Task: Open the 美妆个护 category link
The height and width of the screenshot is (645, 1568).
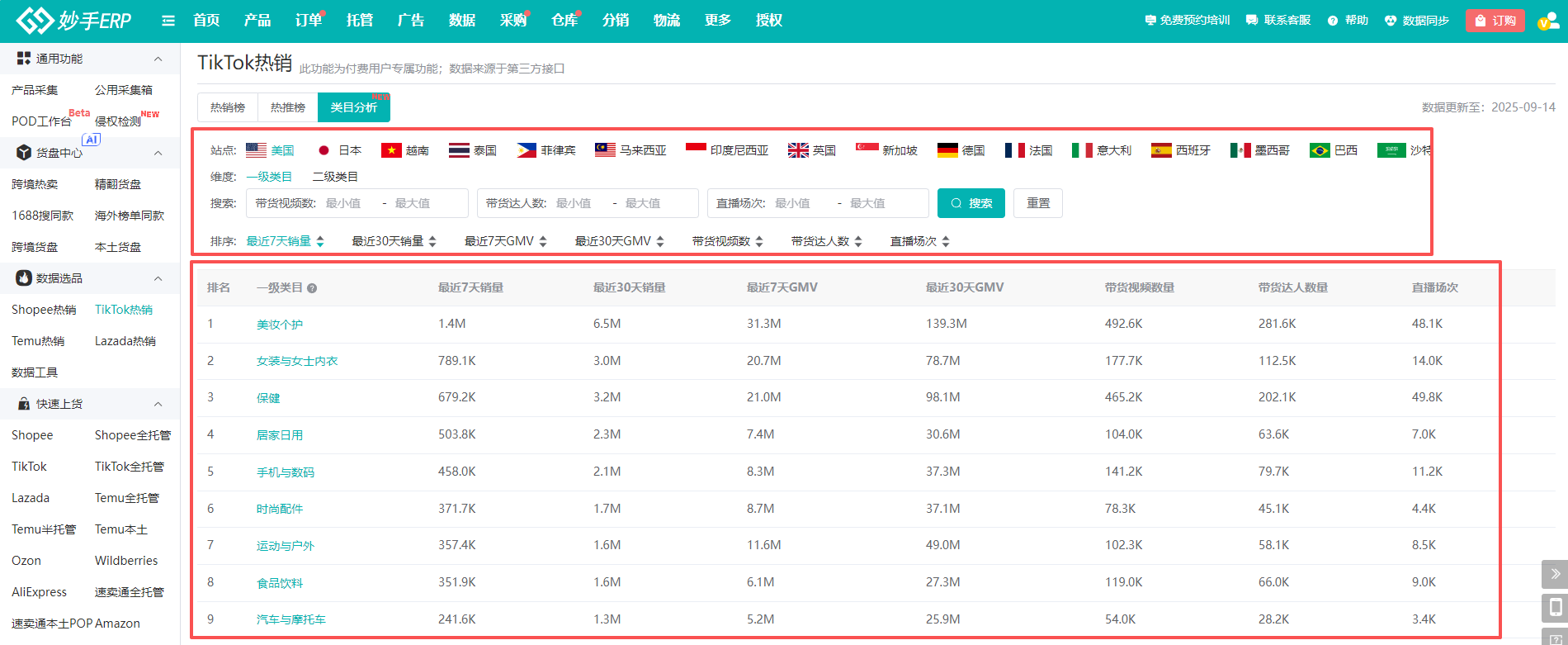Action: 280,325
